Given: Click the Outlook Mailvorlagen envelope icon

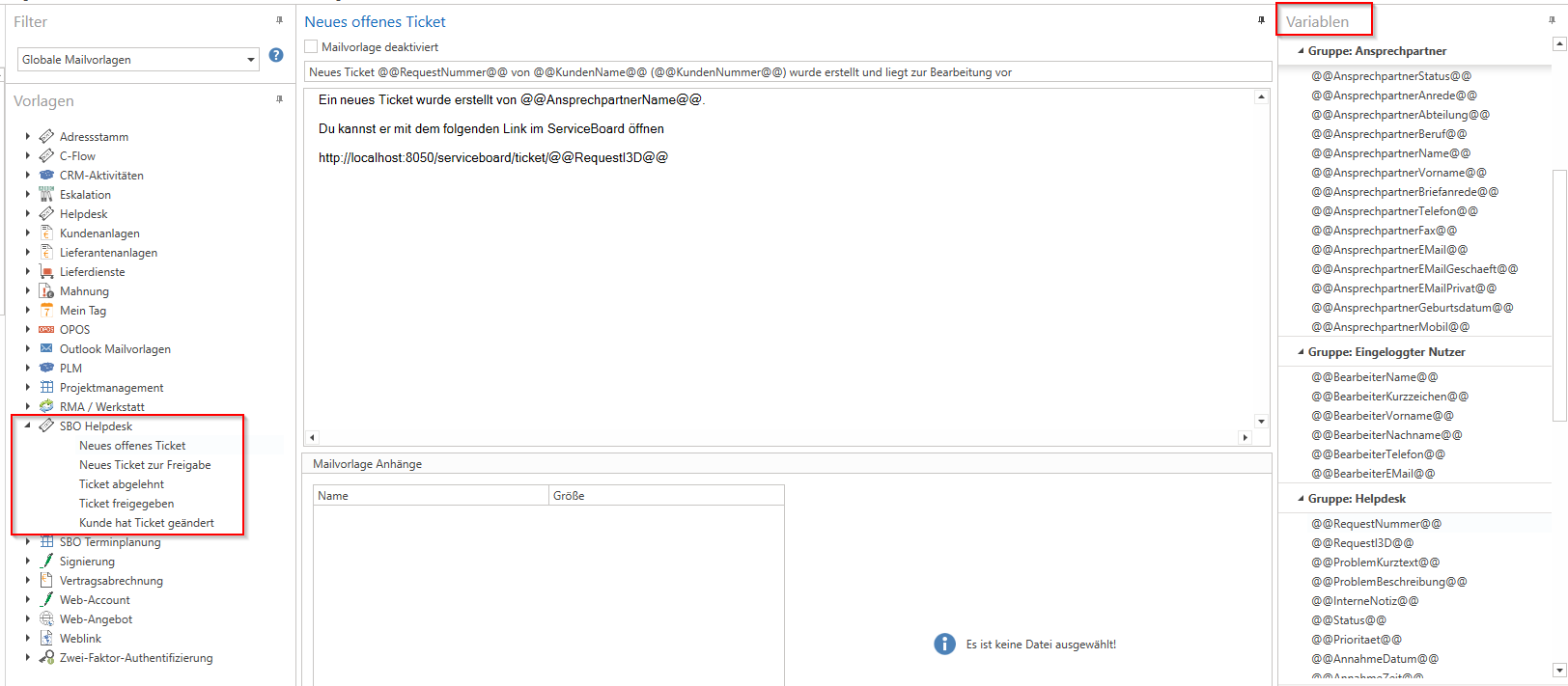Looking at the screenshot, I should [46, 349].
